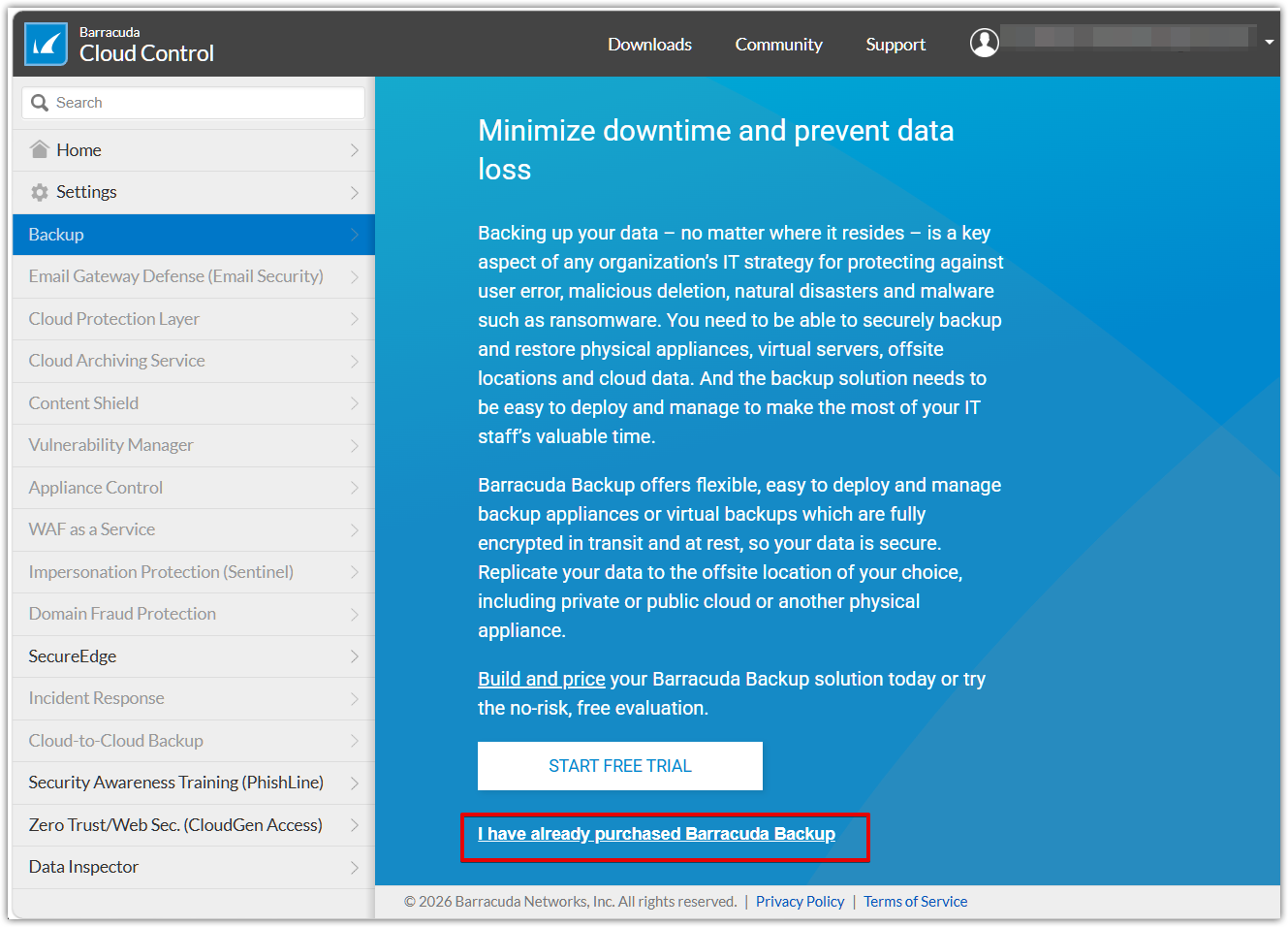The image size is (1288, 927).
Task: Open WAF as a Service
Action: pyautogui.click(x=194, y=529)
